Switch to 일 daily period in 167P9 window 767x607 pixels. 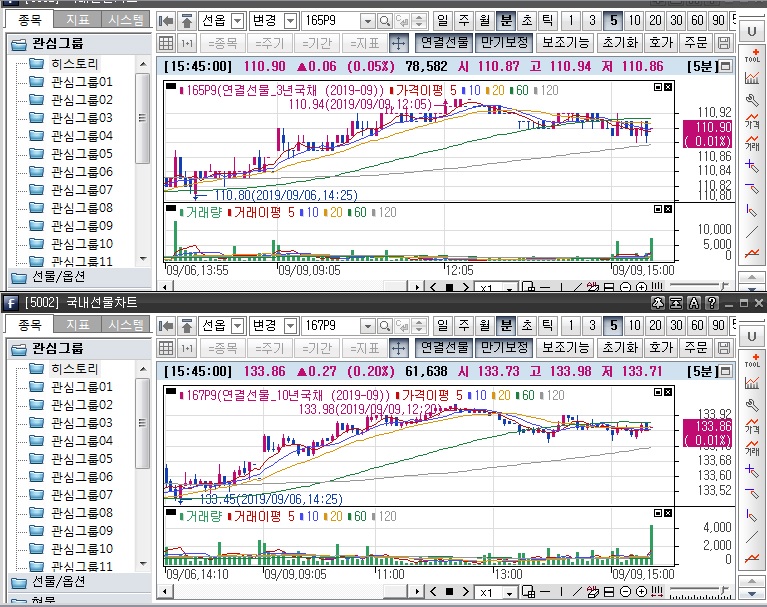point(443,326)
